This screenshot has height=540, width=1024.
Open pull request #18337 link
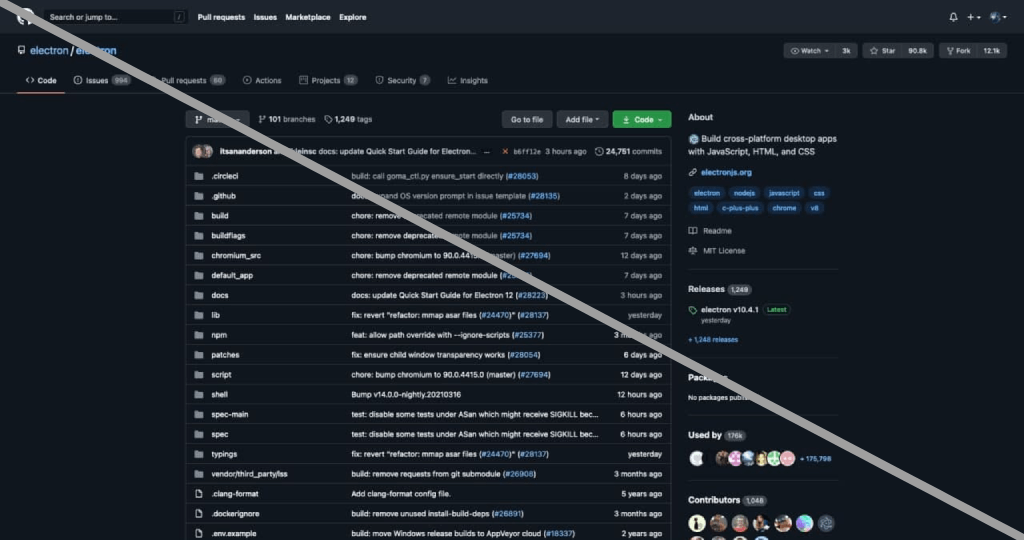(x=558, y=533)
